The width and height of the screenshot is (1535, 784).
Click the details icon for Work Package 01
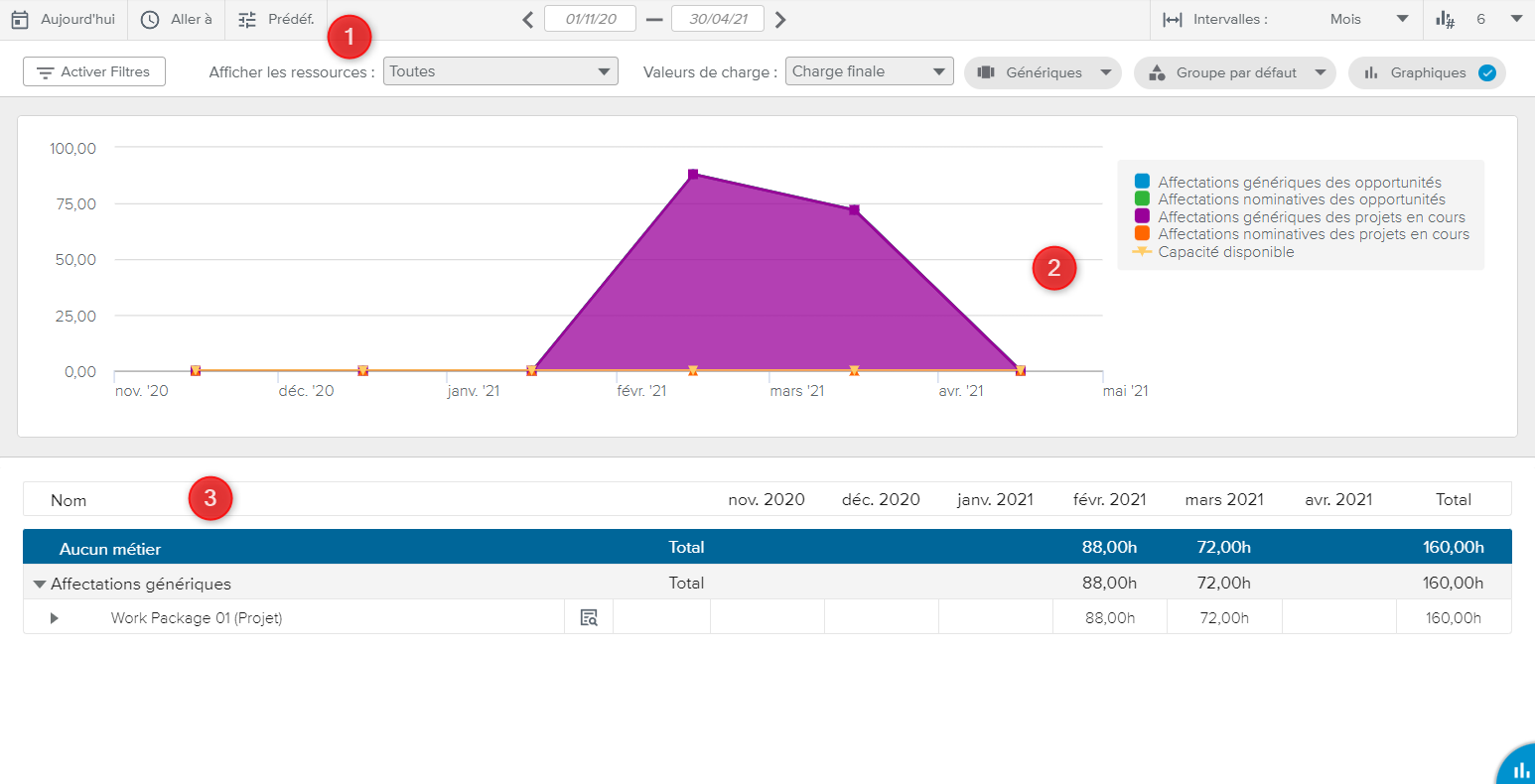589,618
